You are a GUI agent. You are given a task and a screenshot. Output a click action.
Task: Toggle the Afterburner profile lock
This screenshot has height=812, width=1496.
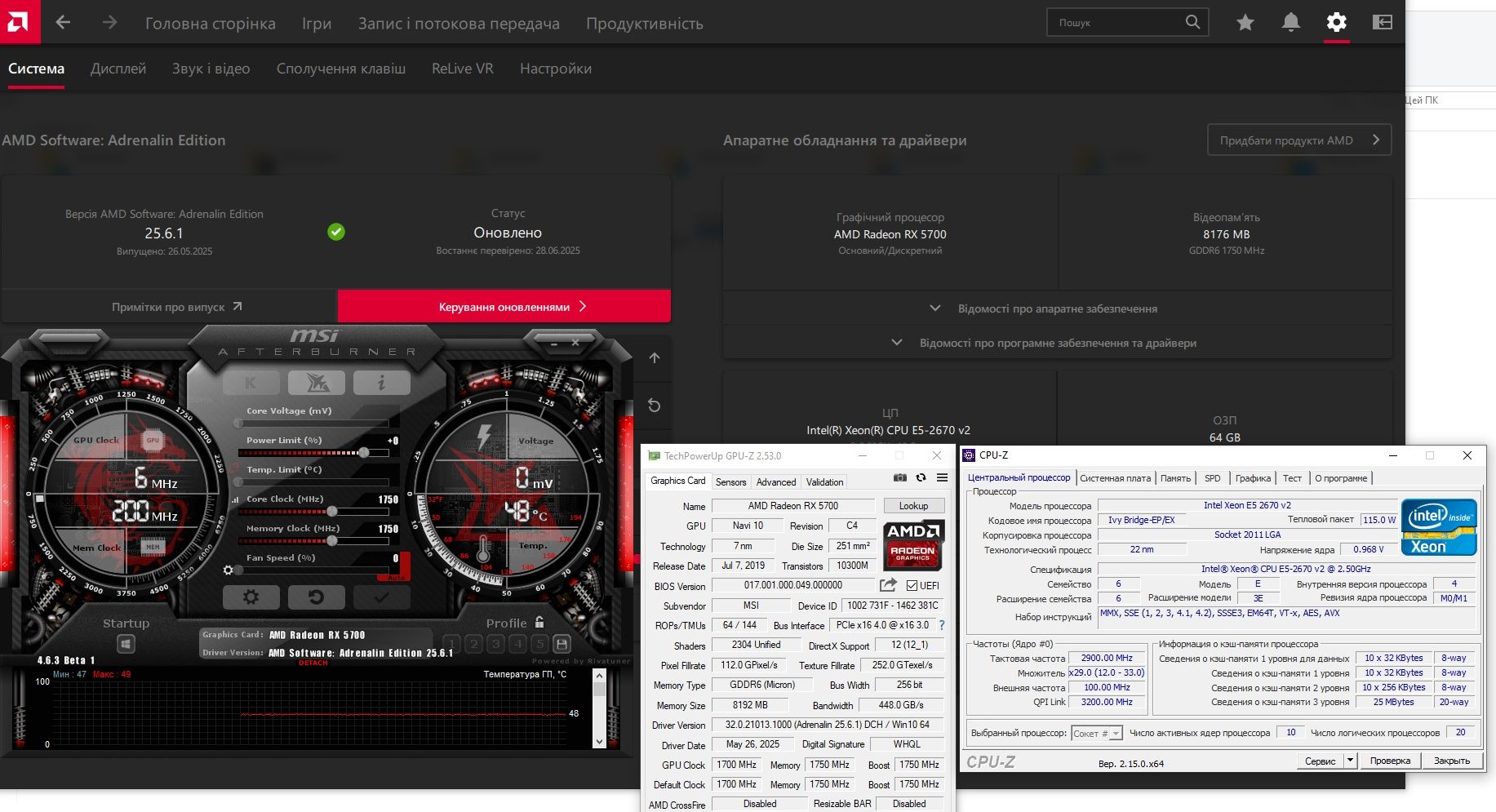tap(539, 623)
